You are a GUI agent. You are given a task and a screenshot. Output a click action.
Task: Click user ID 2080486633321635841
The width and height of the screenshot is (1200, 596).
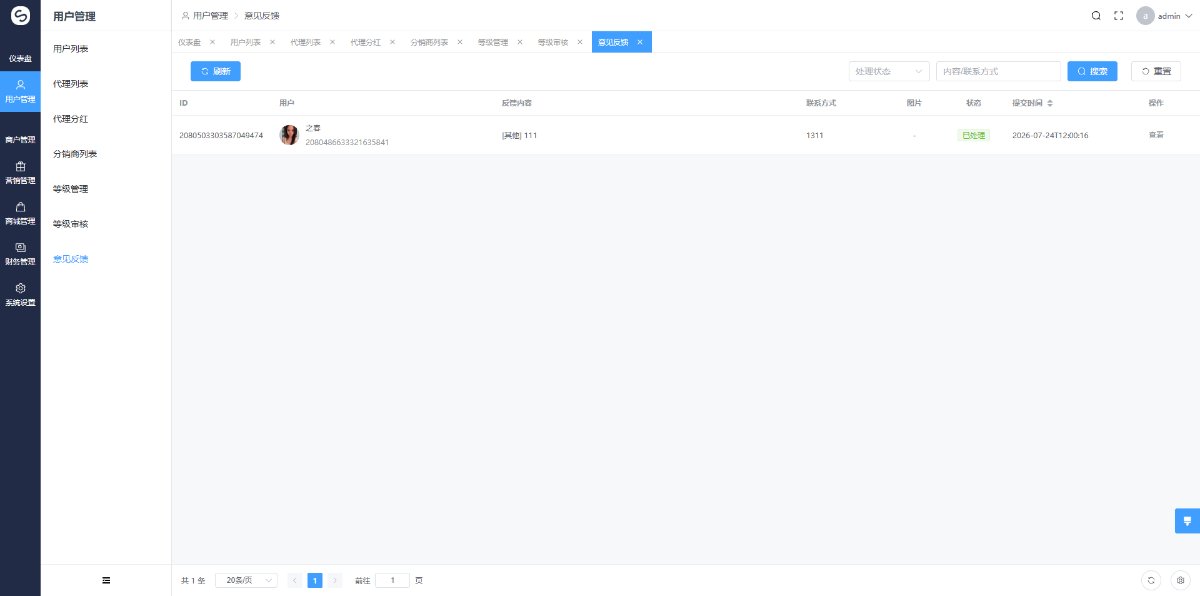tap(347, 143)
